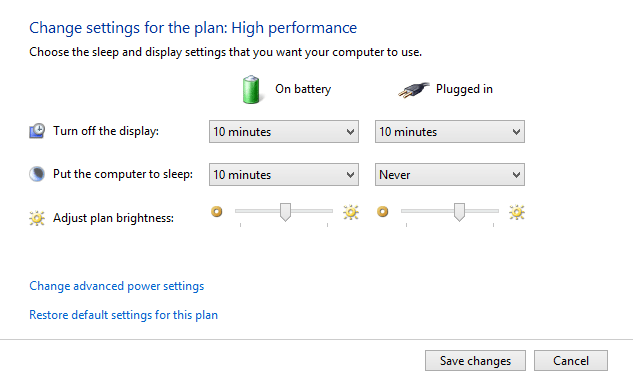Image resolution: width=633 pixels, height=388 pixels.
Task: Click the sleep moon icon
Action: click(x=37, y=174)
